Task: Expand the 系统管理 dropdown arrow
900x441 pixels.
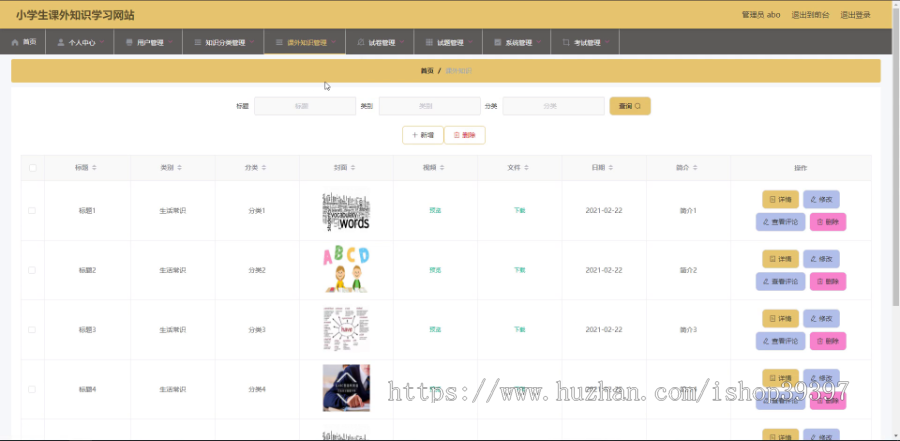Action: [x=539, y=42]
